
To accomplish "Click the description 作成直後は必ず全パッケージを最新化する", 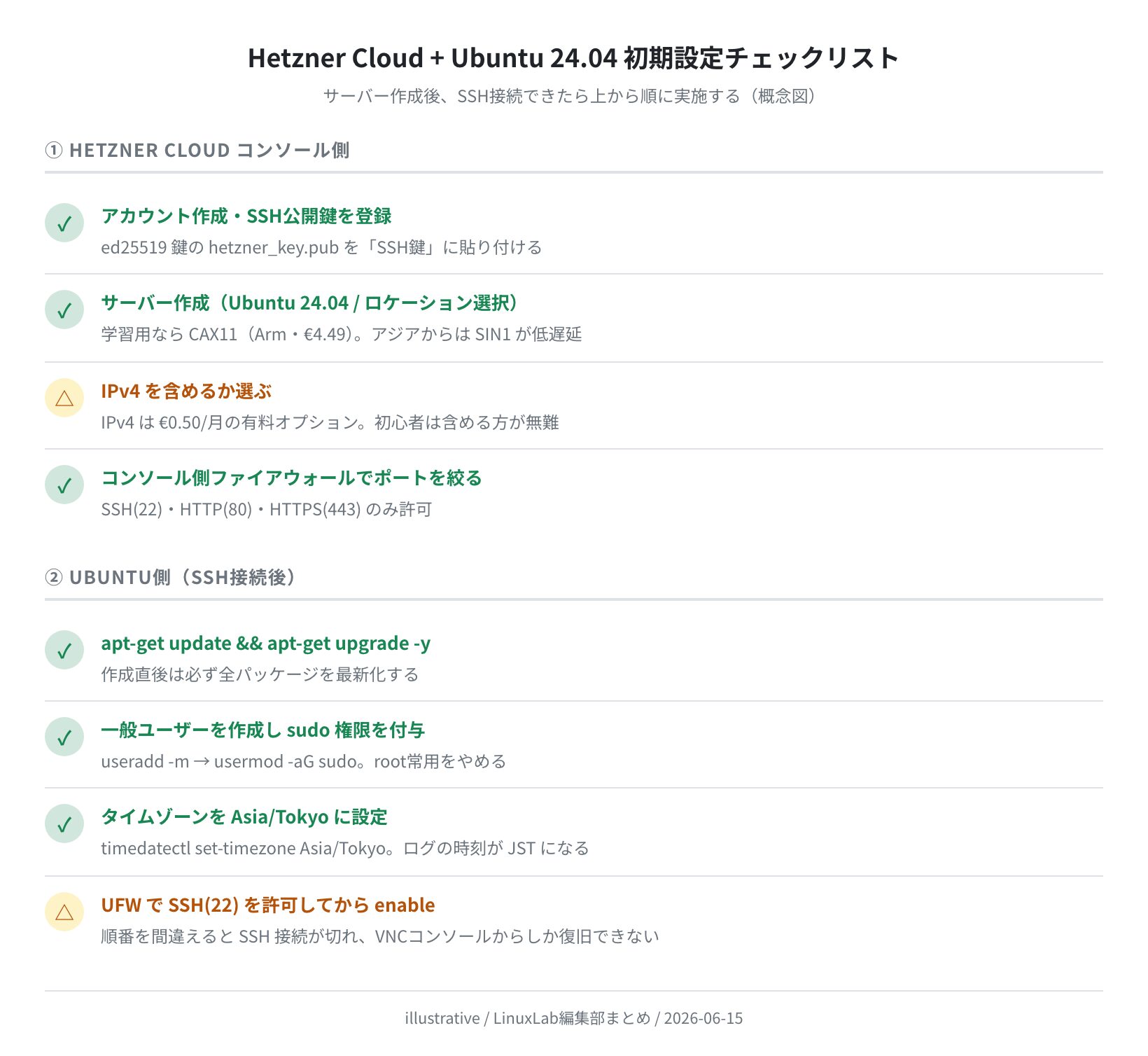I will click(260, 674).
